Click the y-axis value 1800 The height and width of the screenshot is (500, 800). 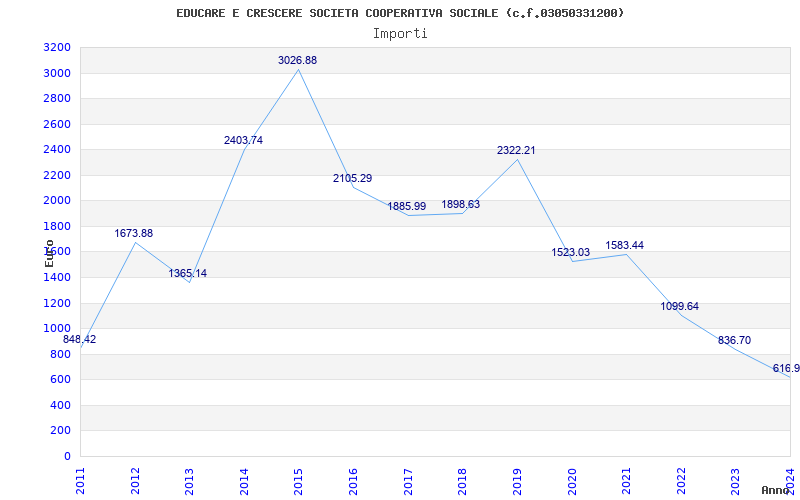pyautogui.click(x=57, y=227)
